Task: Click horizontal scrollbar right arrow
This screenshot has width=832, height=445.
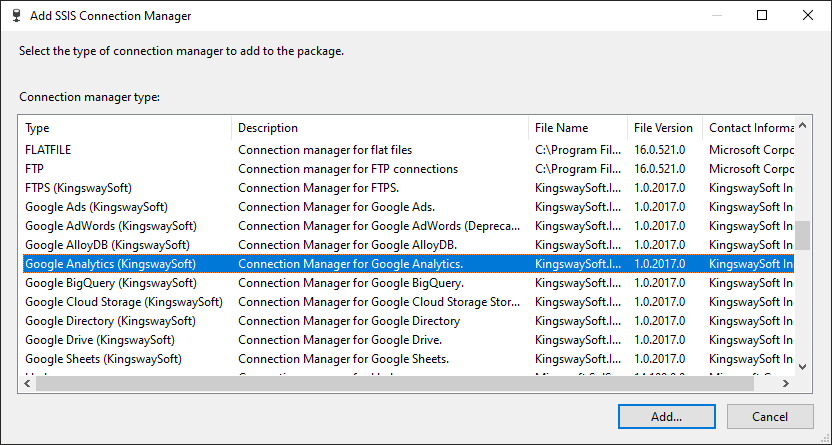Action: coord(786,383)
